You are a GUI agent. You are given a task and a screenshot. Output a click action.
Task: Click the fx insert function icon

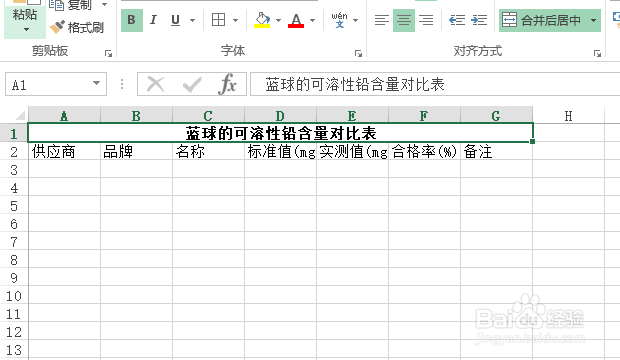[x=228, y=84]
